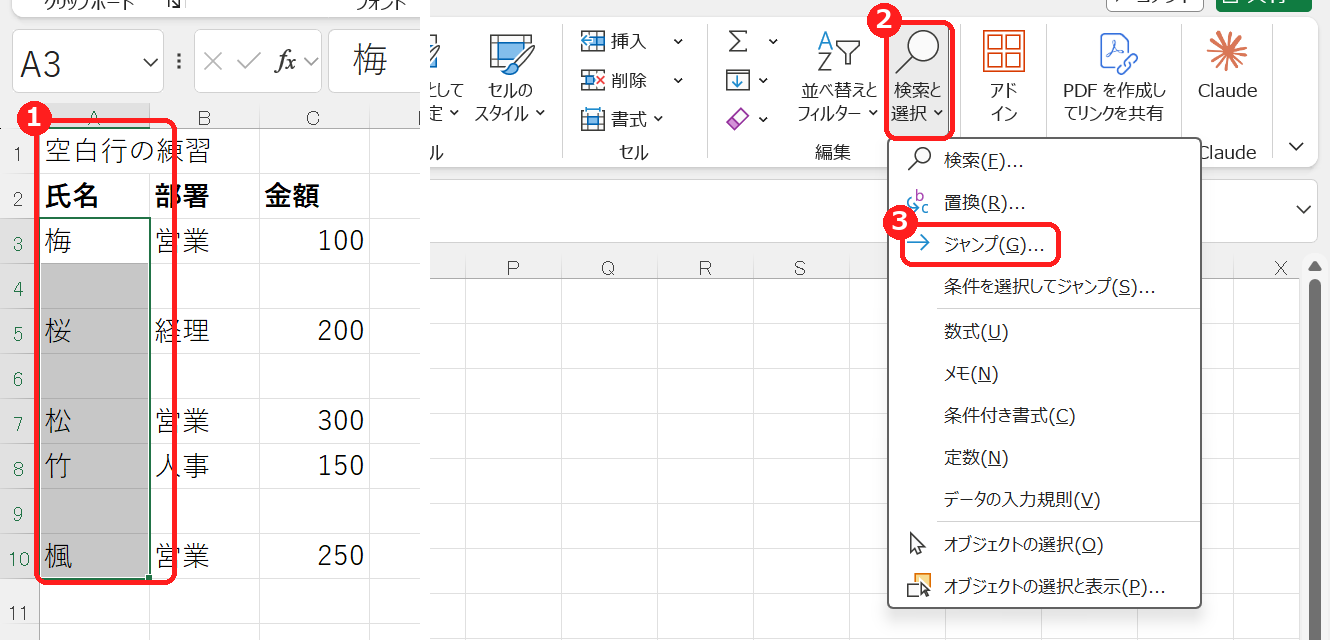The width and height of the screenshot is (1330, 640).
Task: Open the 検索と選択 magnifier menu
Action: pos(918,78)
